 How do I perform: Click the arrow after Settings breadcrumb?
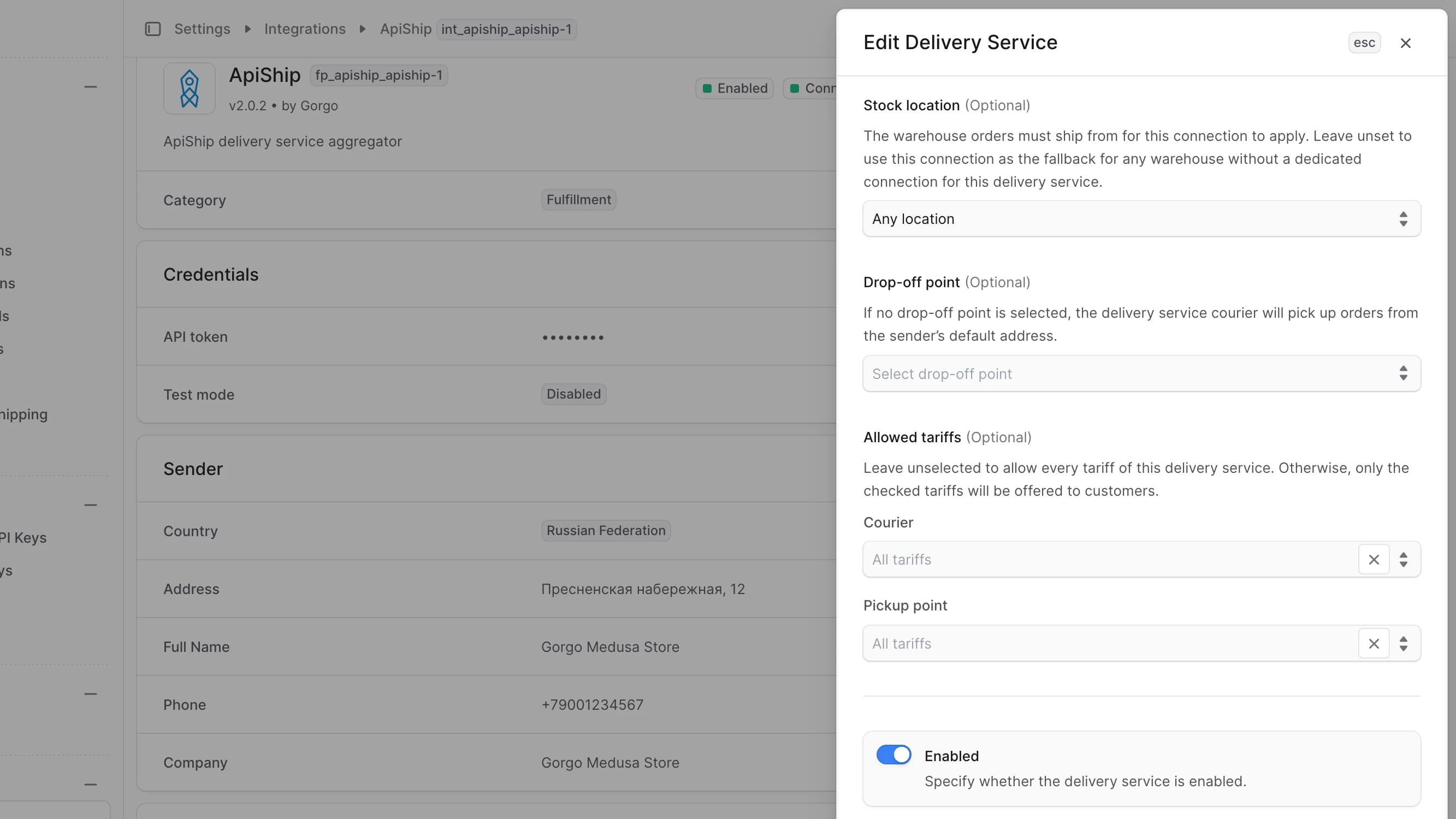[247, 29]
